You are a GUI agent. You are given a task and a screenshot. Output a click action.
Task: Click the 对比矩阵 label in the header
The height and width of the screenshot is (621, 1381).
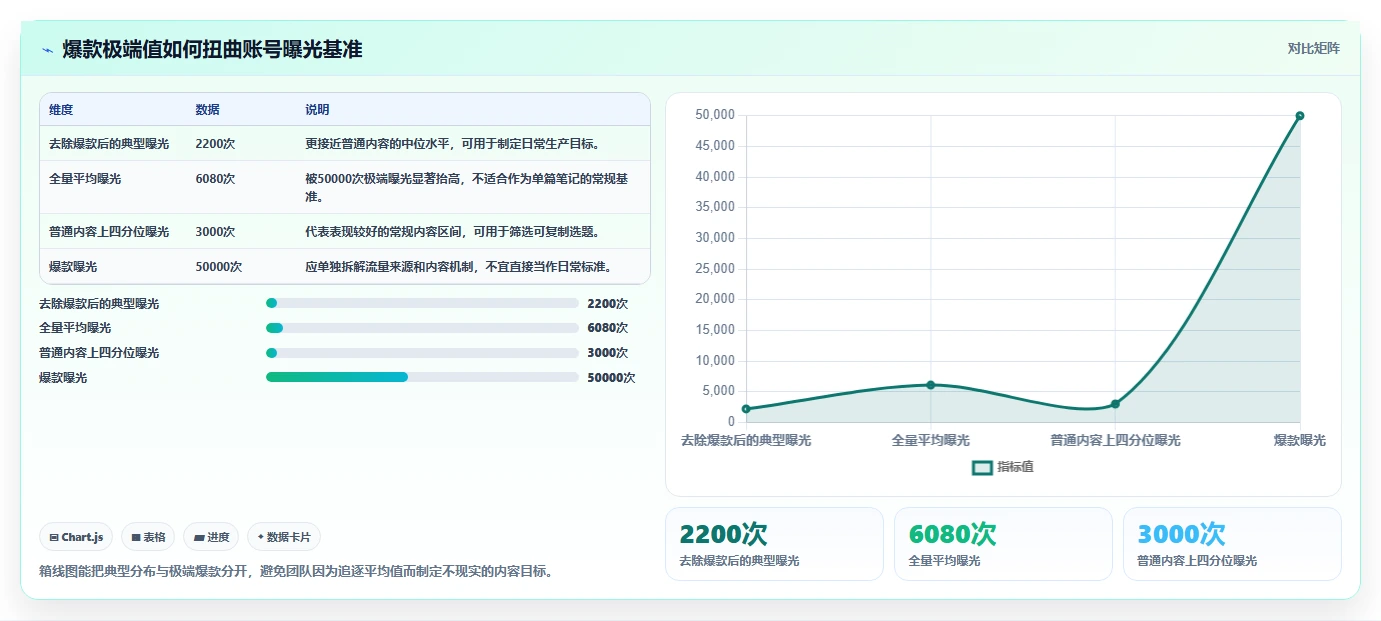click(x=1313, y=48)
